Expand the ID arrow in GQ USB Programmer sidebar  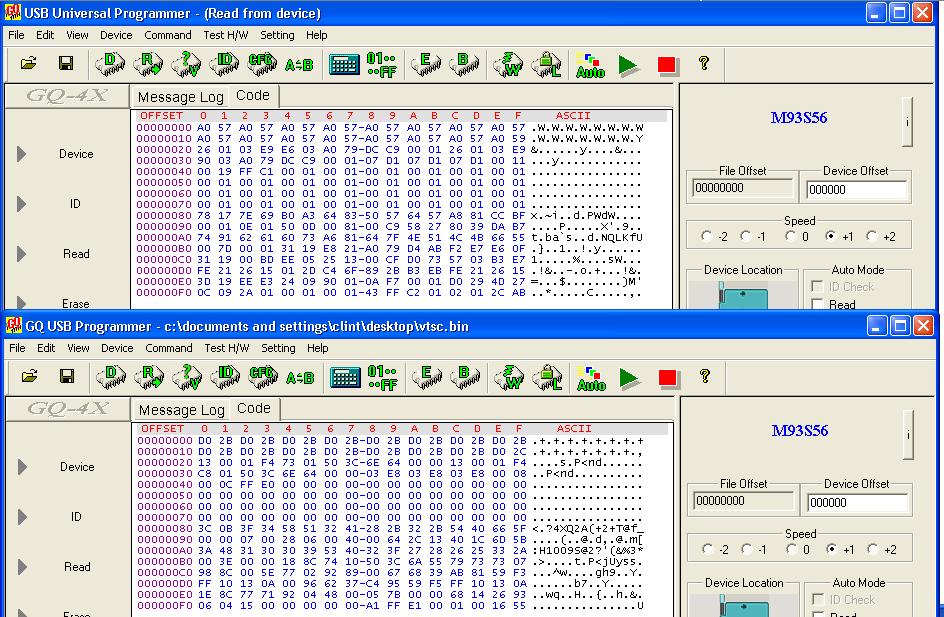22,517
